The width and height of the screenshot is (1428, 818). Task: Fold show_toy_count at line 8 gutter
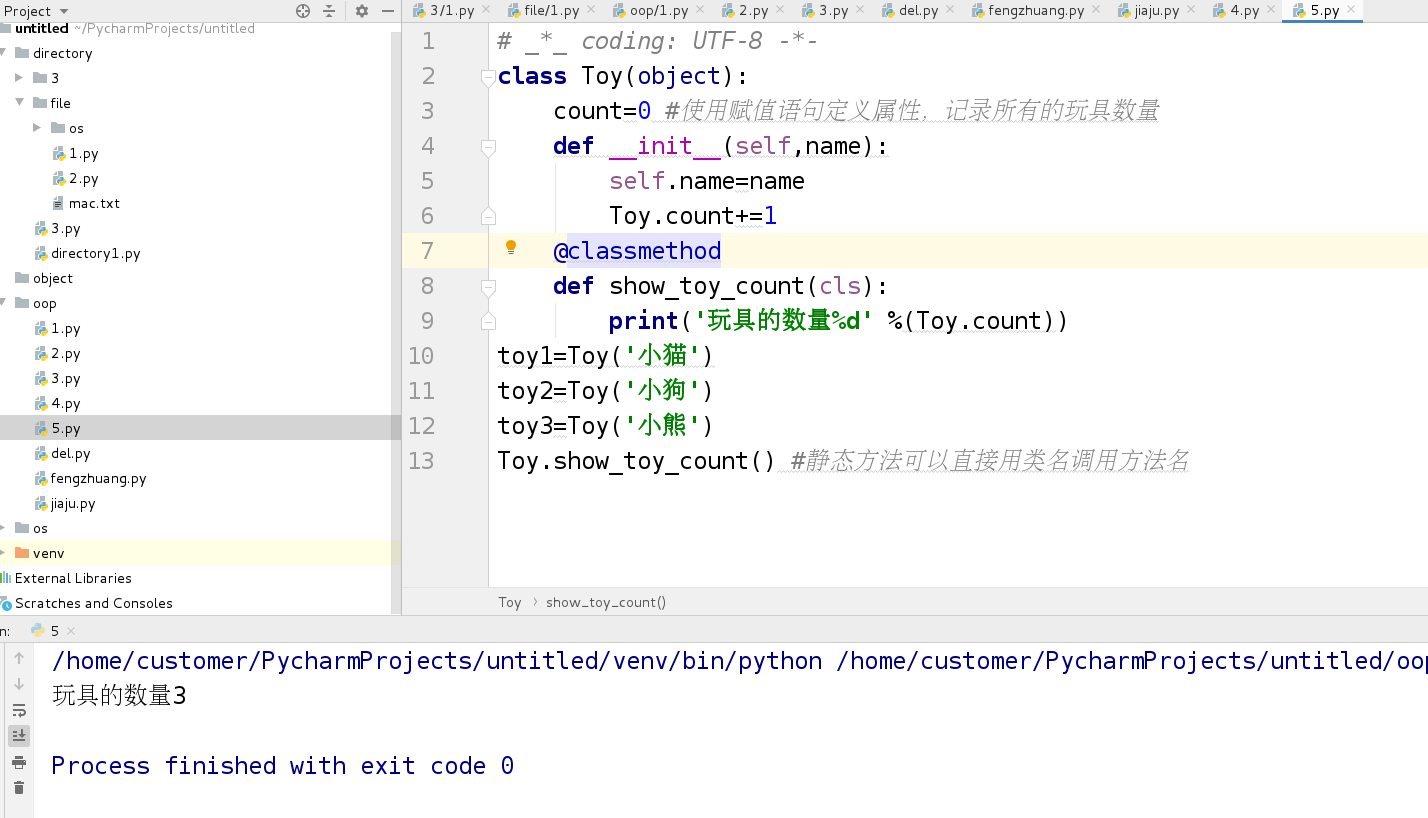click(488, 287)
